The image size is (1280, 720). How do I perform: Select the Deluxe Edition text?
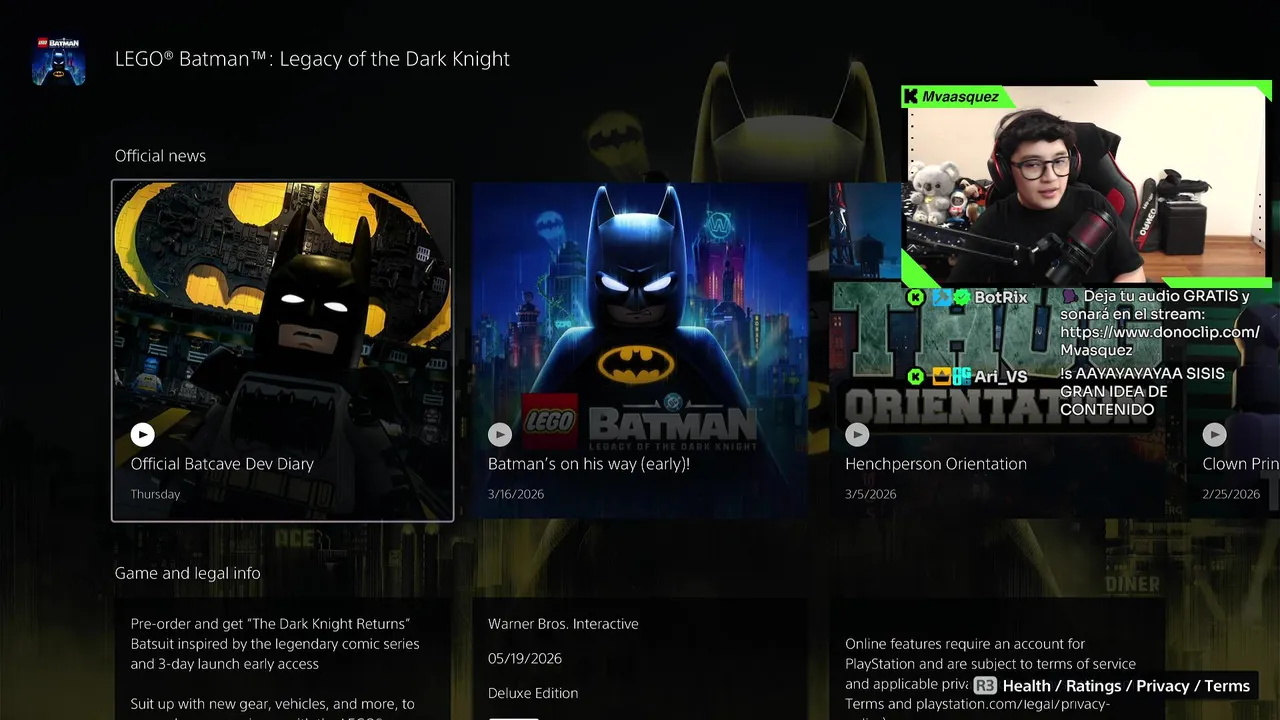[533, 693]
